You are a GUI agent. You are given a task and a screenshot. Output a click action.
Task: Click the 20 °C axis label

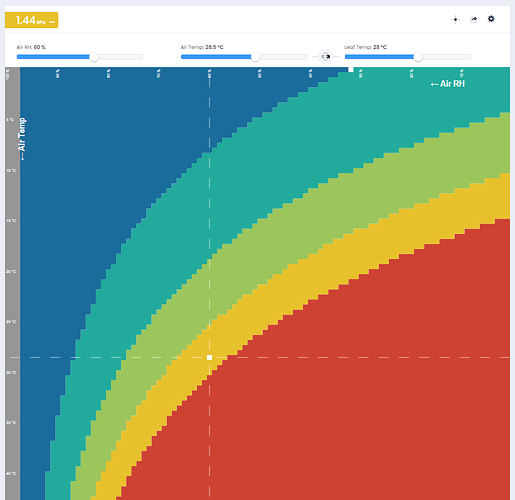(11, 271)
